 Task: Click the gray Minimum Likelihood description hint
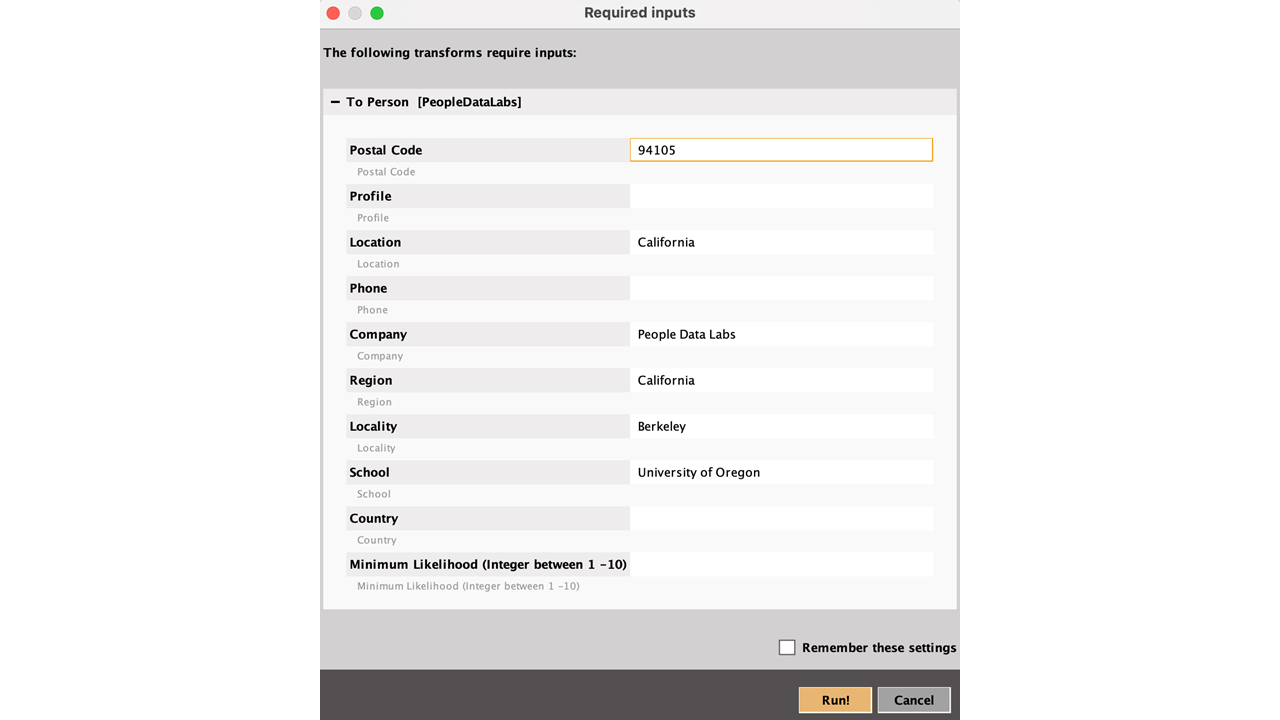(x=468, y=586)
